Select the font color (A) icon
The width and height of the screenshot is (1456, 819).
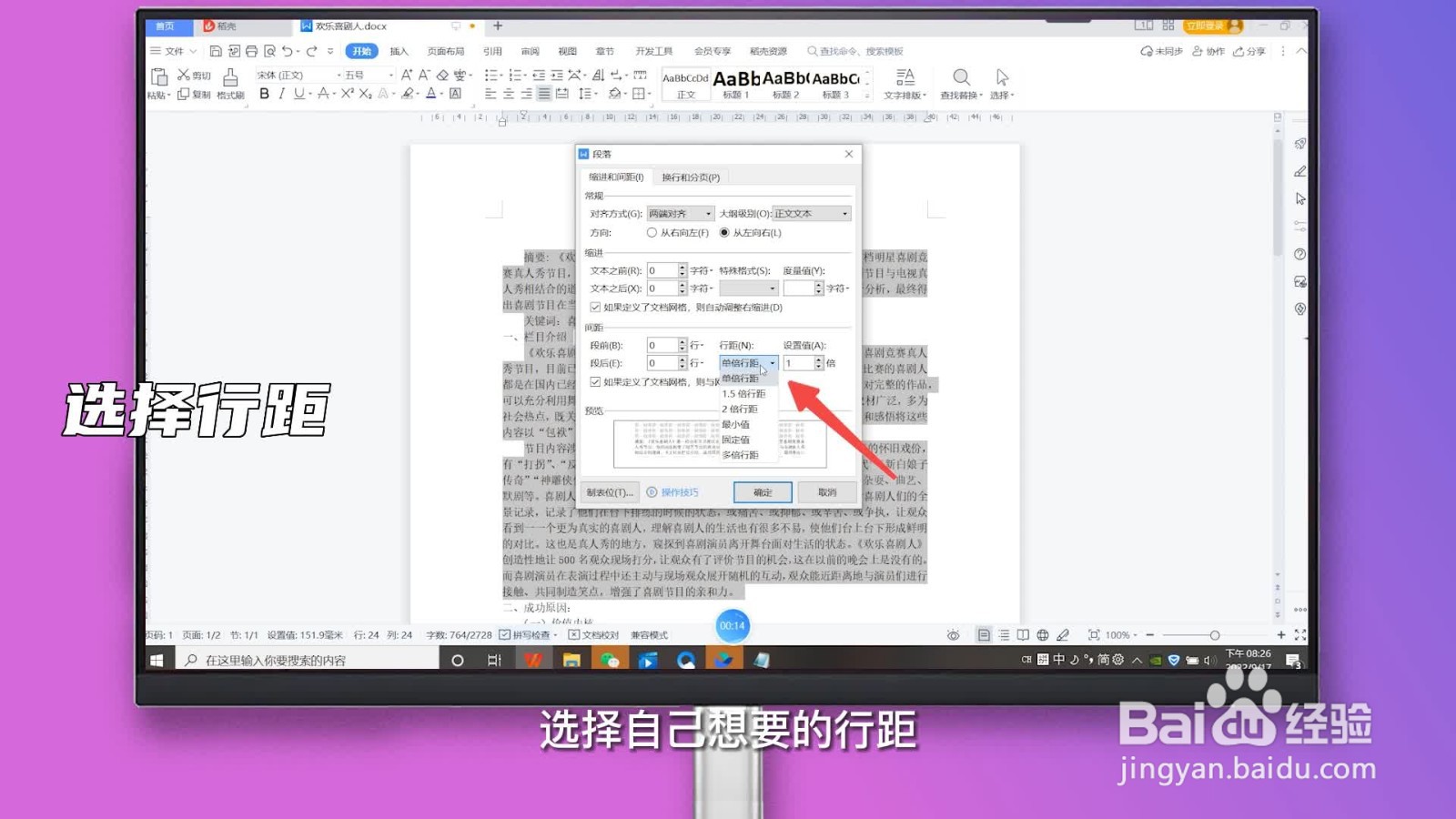(x=430, y=93)
